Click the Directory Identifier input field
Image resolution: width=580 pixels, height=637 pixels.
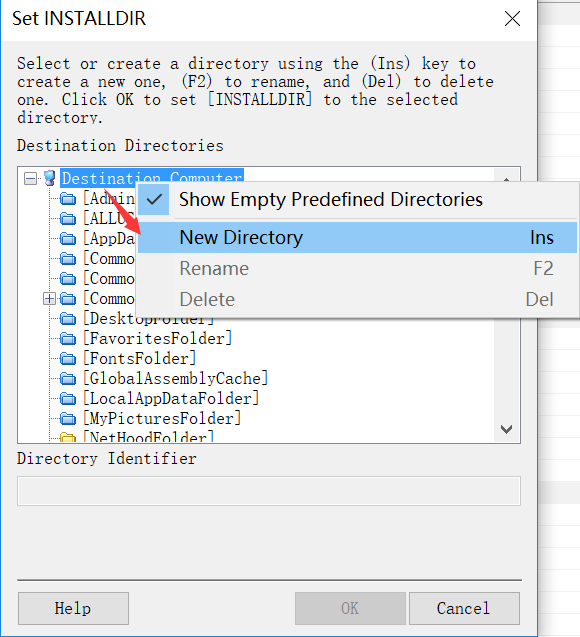268,491
